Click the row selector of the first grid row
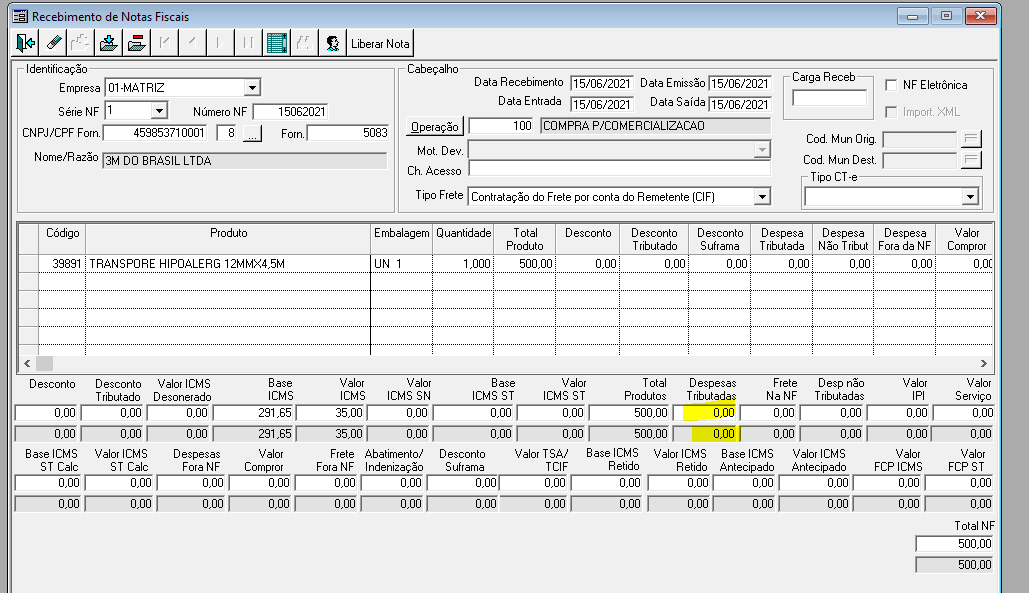Image resolution: width=1029 pixels, height=593 pixels. pyautogui.click(x=29, y=264)
